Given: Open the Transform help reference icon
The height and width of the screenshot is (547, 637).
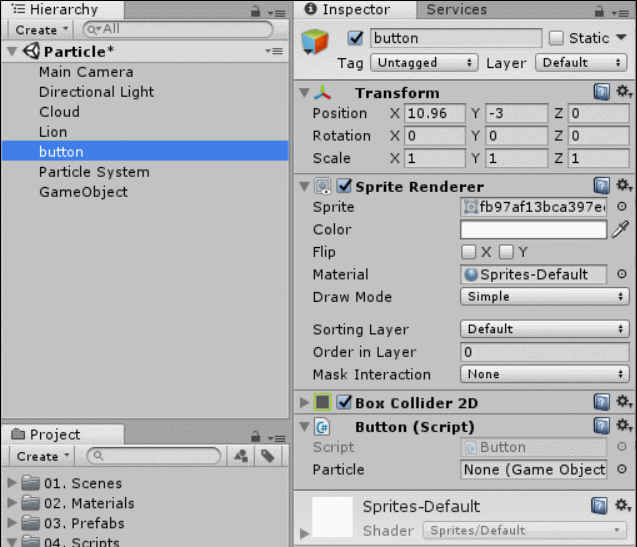Looking at the screenshot, I should pos(602,92).
